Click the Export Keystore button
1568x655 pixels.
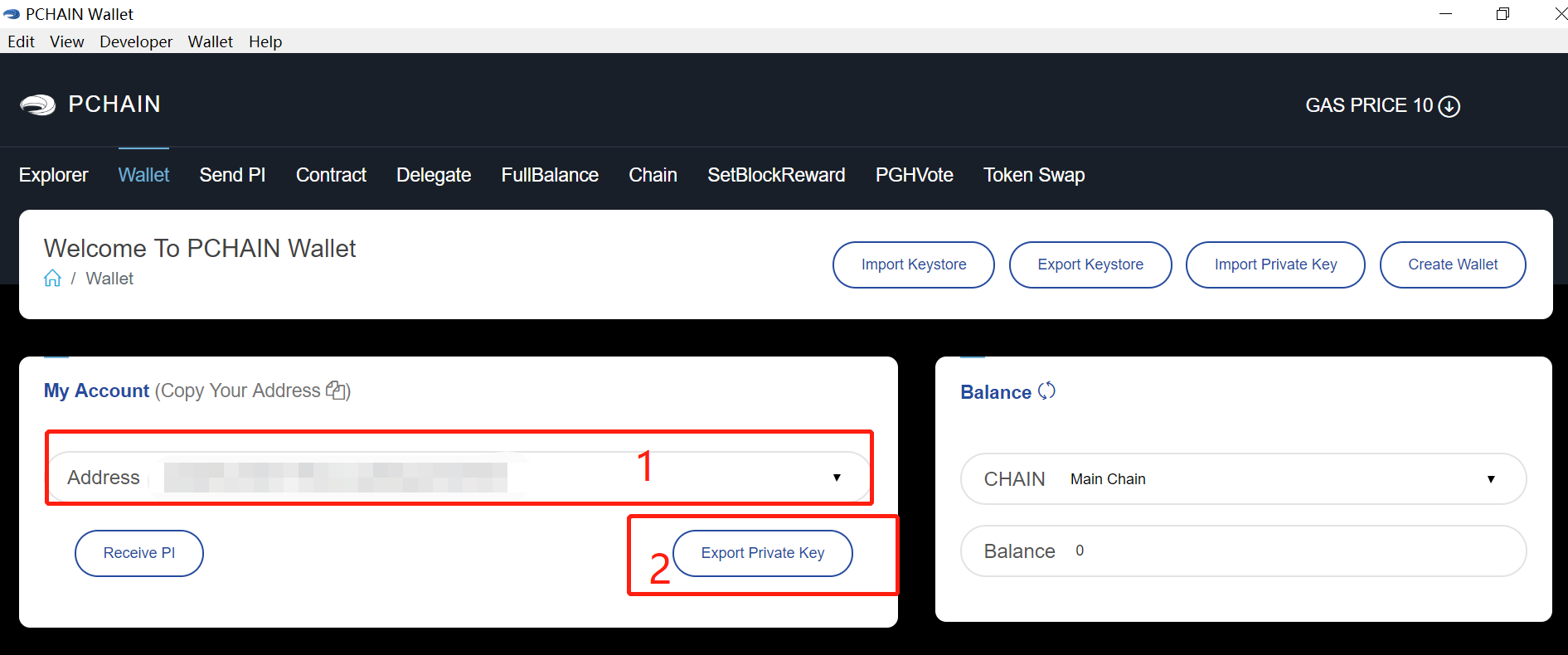(1090, 264)
